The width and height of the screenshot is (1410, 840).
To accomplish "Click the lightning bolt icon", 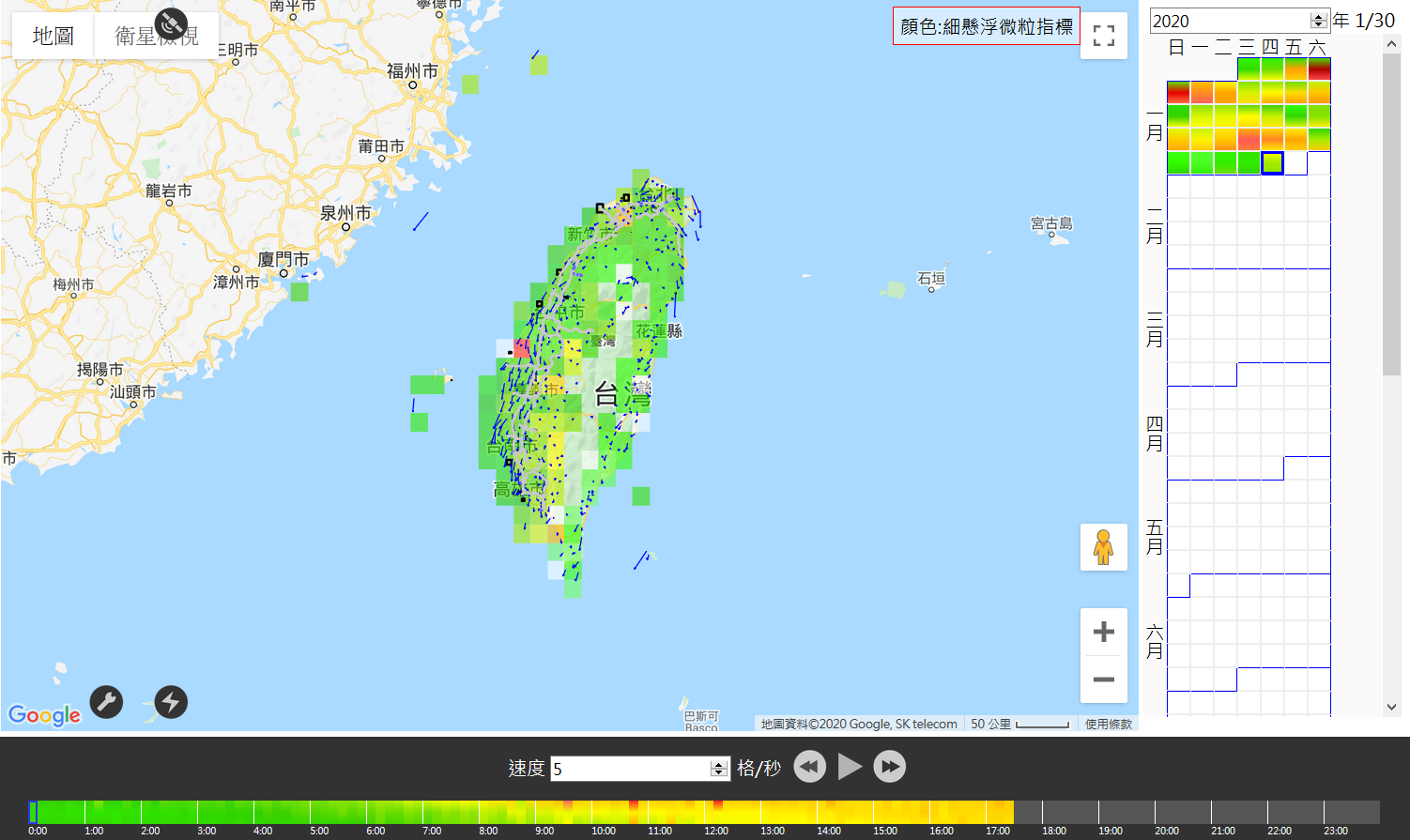I will tap(171, 702).
